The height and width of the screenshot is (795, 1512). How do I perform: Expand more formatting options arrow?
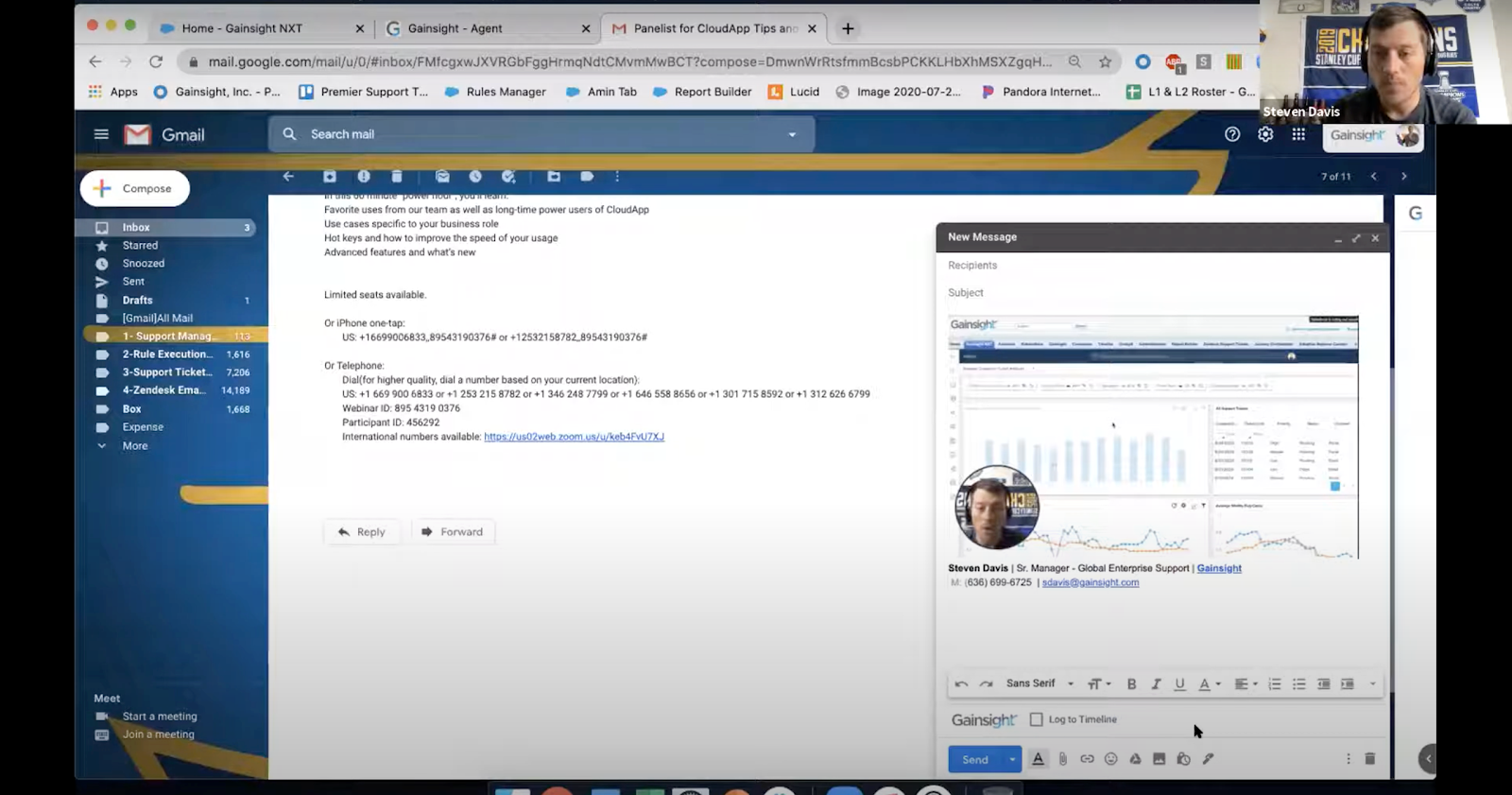1372,684
